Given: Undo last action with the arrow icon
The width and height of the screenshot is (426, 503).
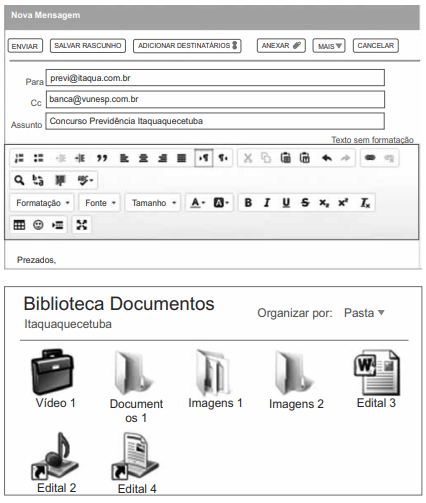Looking at the screenshot, I should coord(327,158).
